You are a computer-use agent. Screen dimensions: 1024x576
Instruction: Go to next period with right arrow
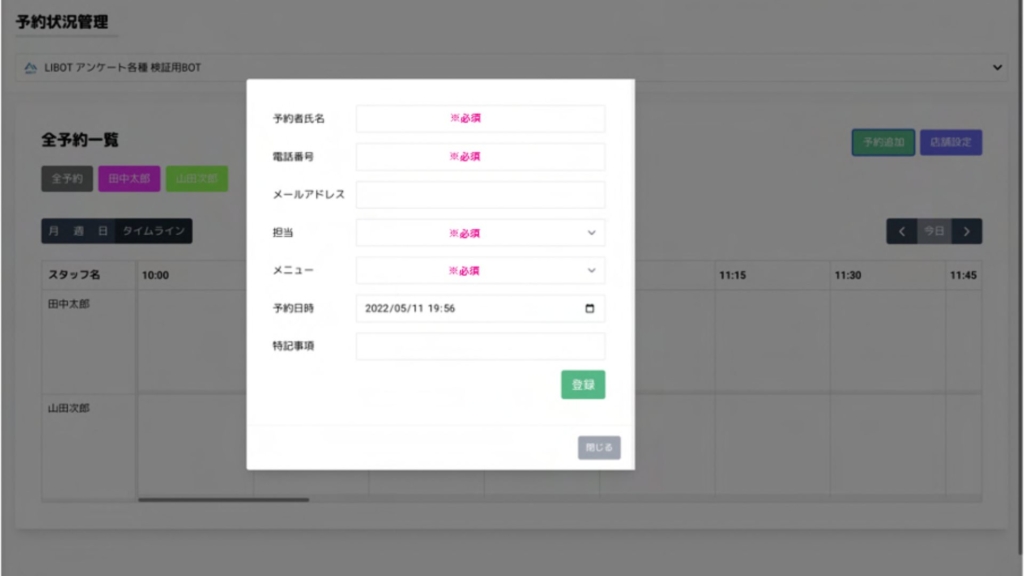[966, 231]
